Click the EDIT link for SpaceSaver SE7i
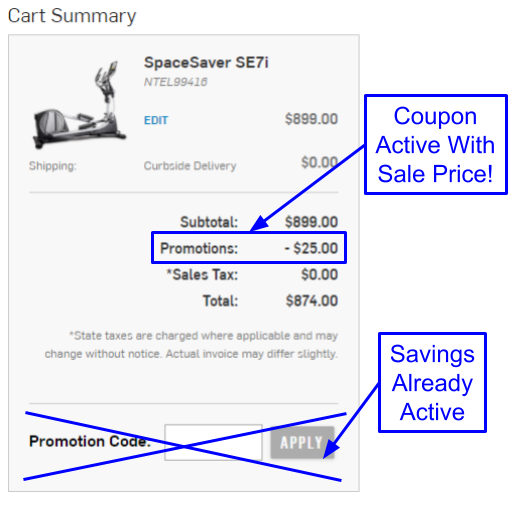 156,120
